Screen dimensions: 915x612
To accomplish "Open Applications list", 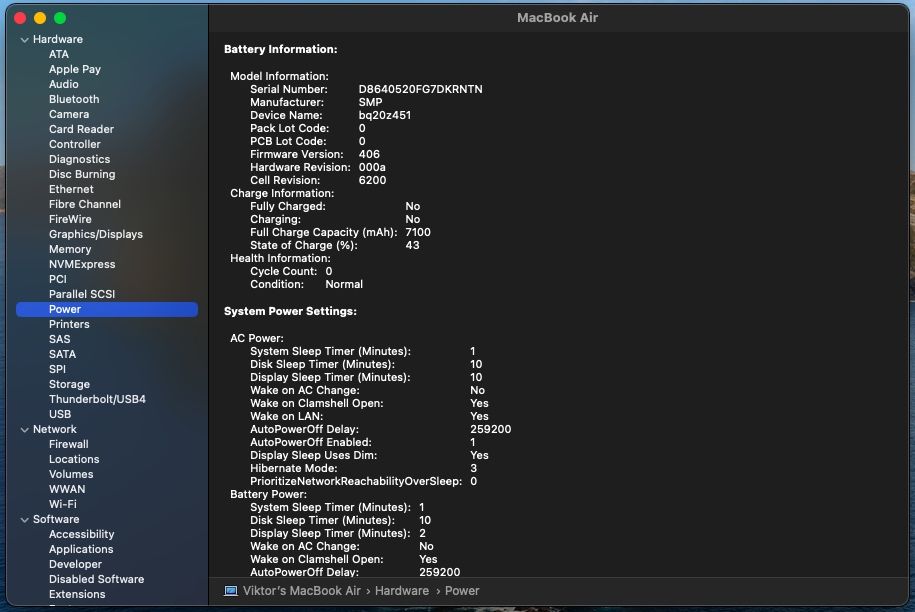I will click(81, 550).
